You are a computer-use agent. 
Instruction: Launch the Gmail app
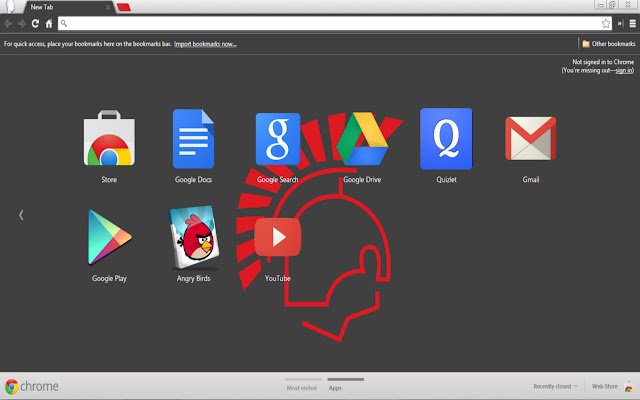pyautogui.click(x=531, y=138)
